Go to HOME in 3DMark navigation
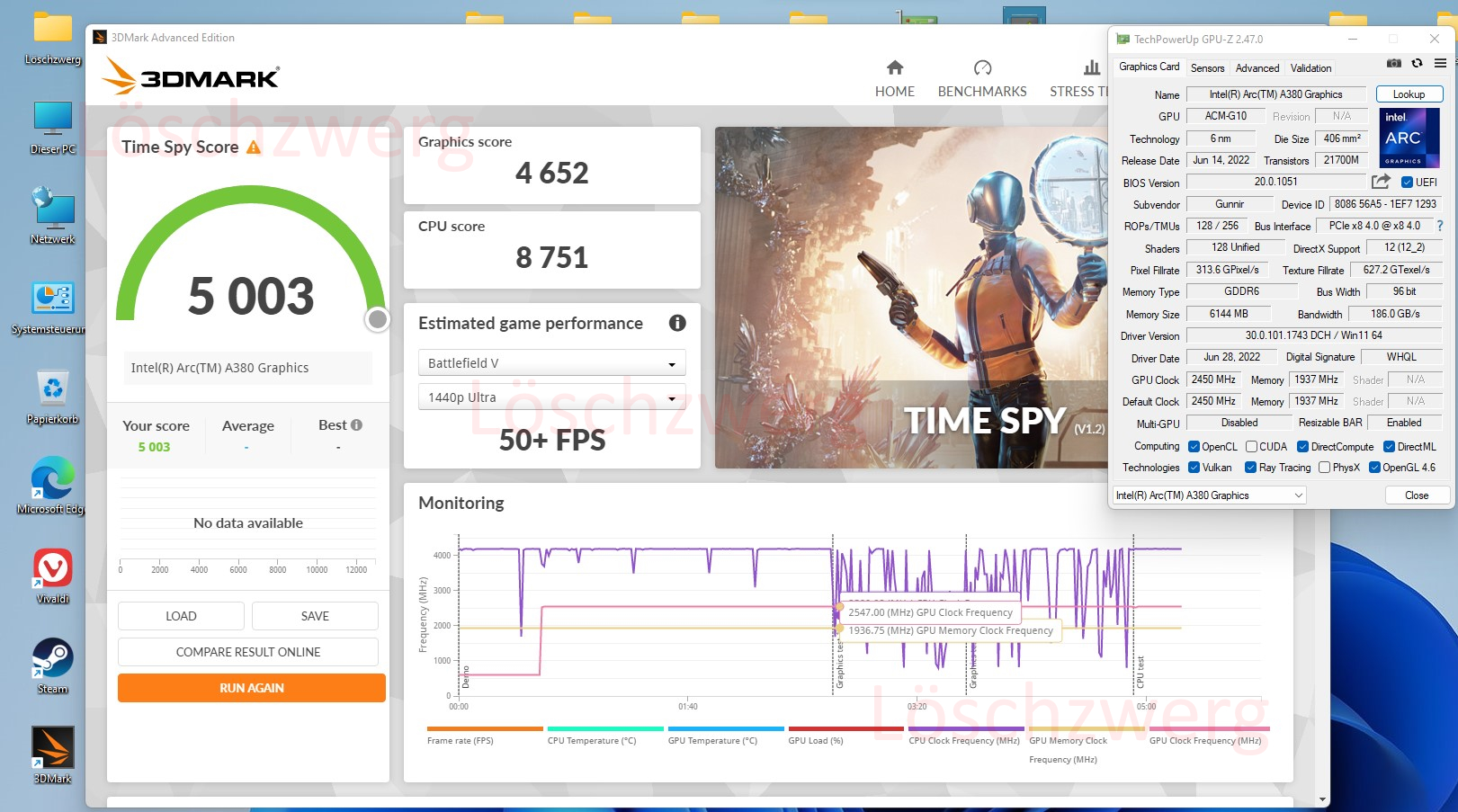Screen dimensions: 1458x812 coord(894,79)
